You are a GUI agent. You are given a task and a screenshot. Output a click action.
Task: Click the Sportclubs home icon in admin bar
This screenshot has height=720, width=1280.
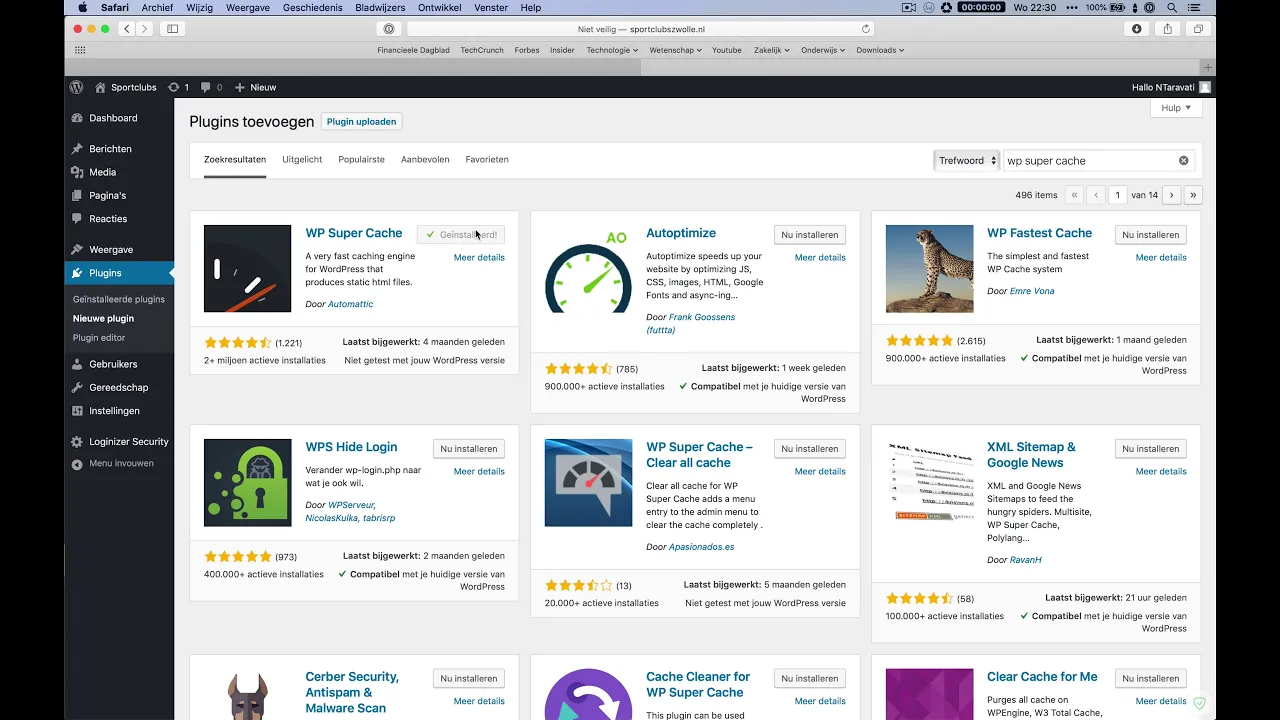tap(100, 87)
